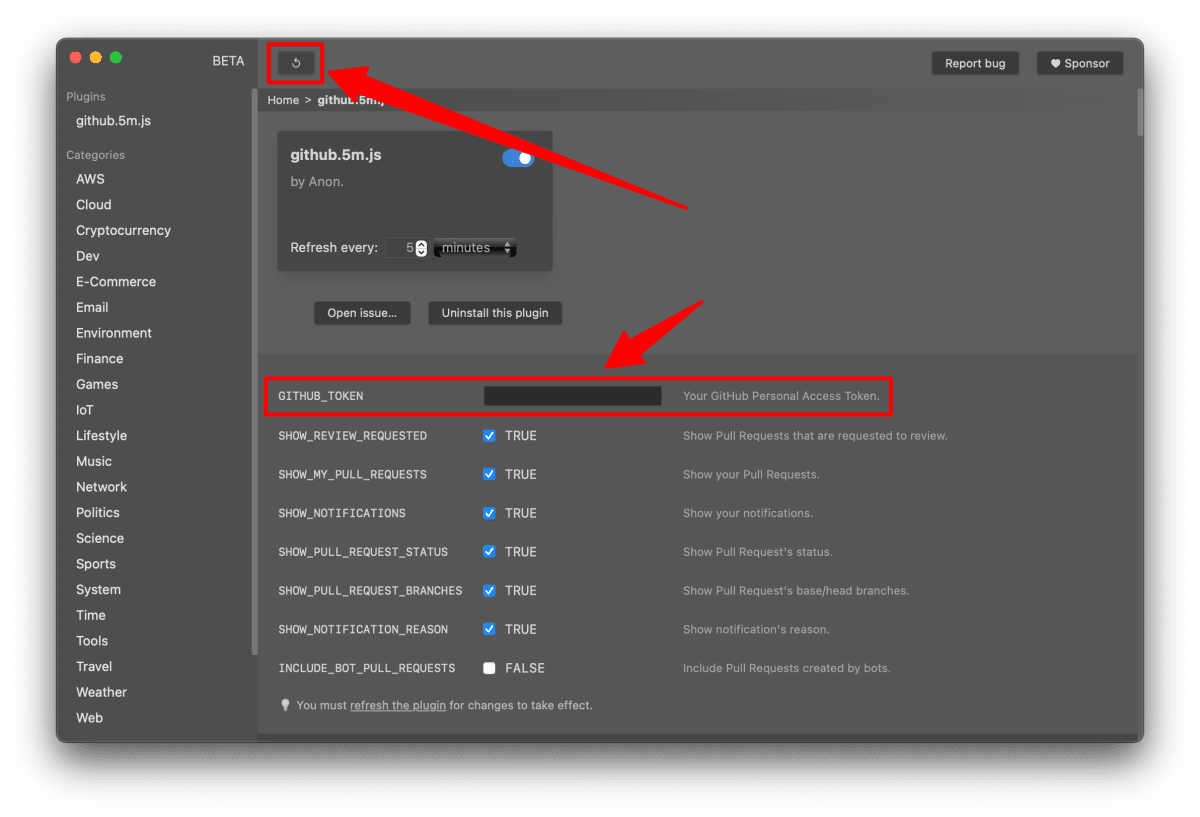Image resolution: width=1200 pixels, height=817 pixels.
Task: Click the 'by Anon.' author text
Action: pos(317,182)
